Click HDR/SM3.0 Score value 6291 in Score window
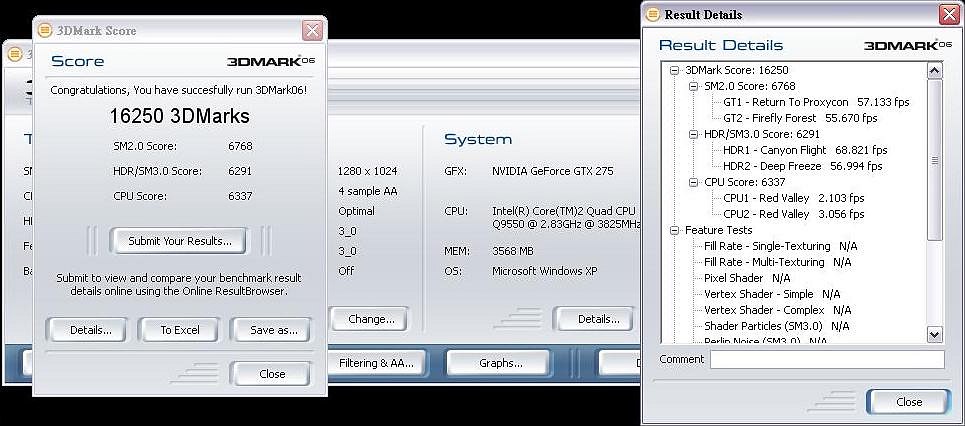The width and height of the screenshot is (965, 426). [x=240, y=171]
